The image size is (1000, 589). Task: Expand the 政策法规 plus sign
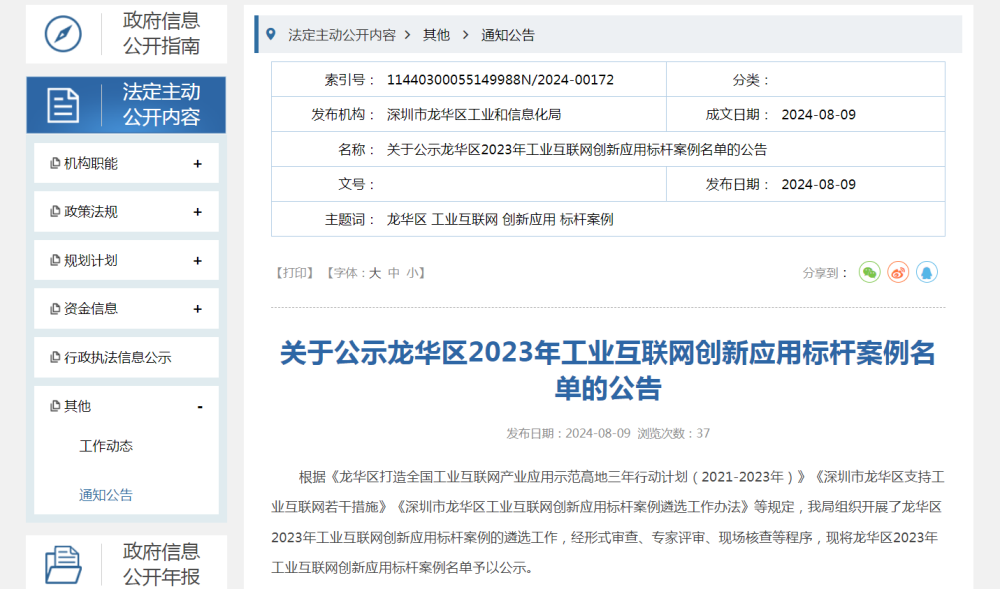coord(198,212)
